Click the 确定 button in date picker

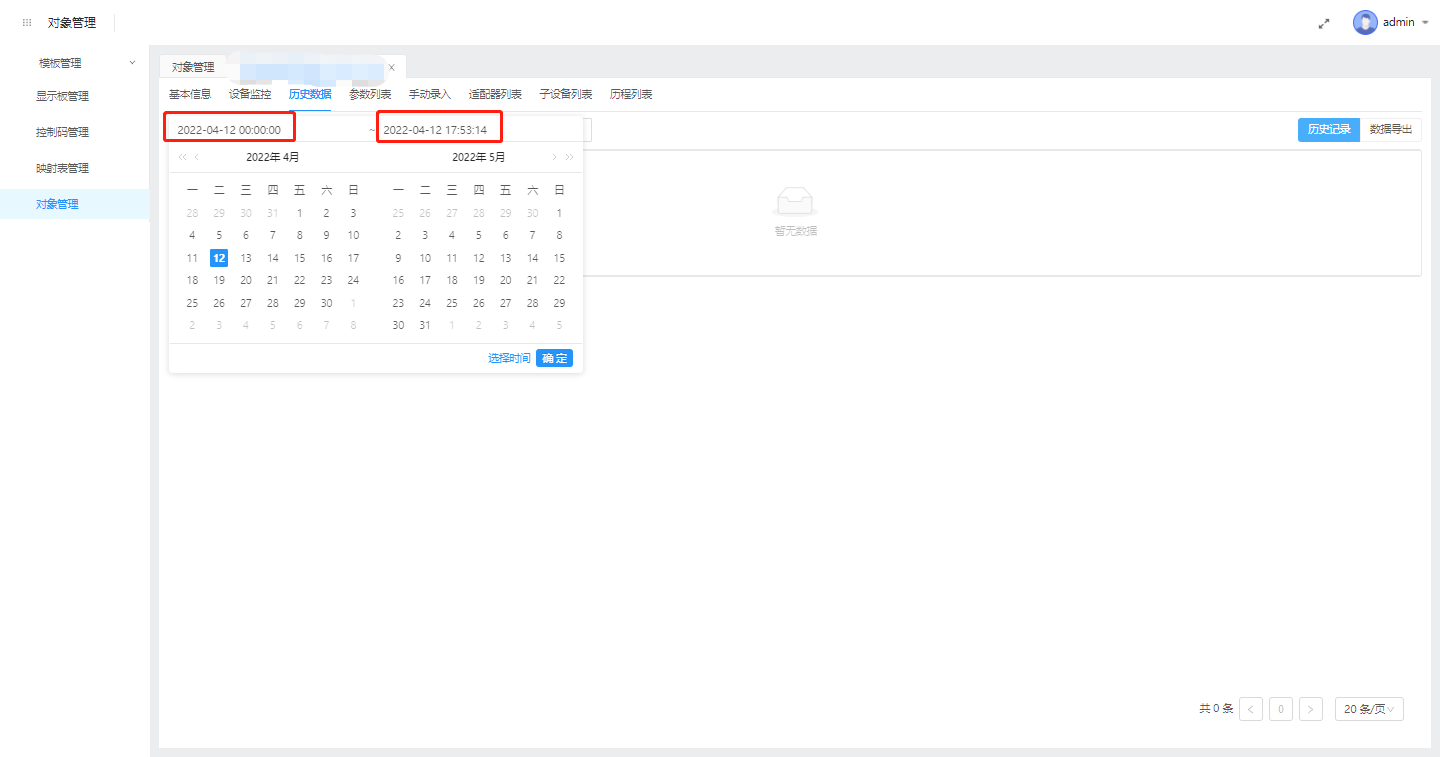point(554,358)
